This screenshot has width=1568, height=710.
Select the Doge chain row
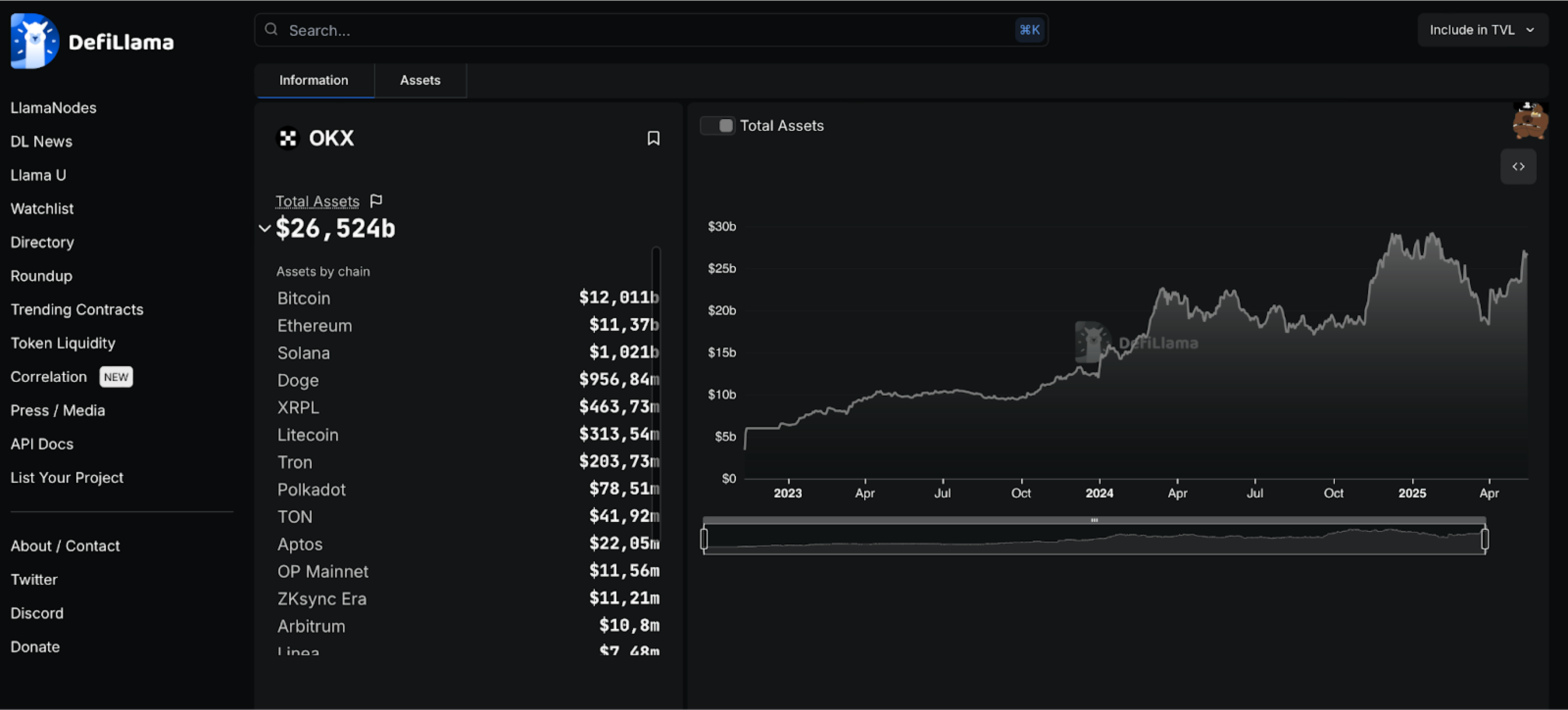(468, 380)
